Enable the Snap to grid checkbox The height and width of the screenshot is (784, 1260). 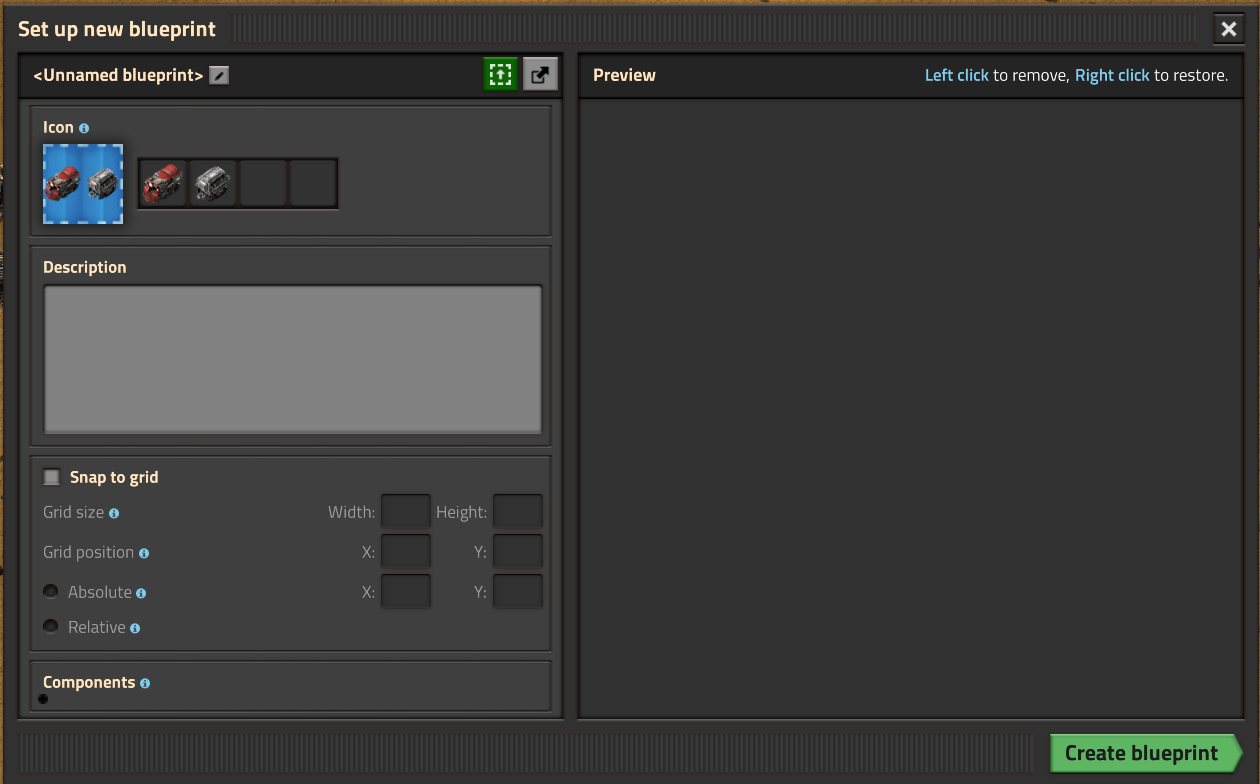point(52,477)
